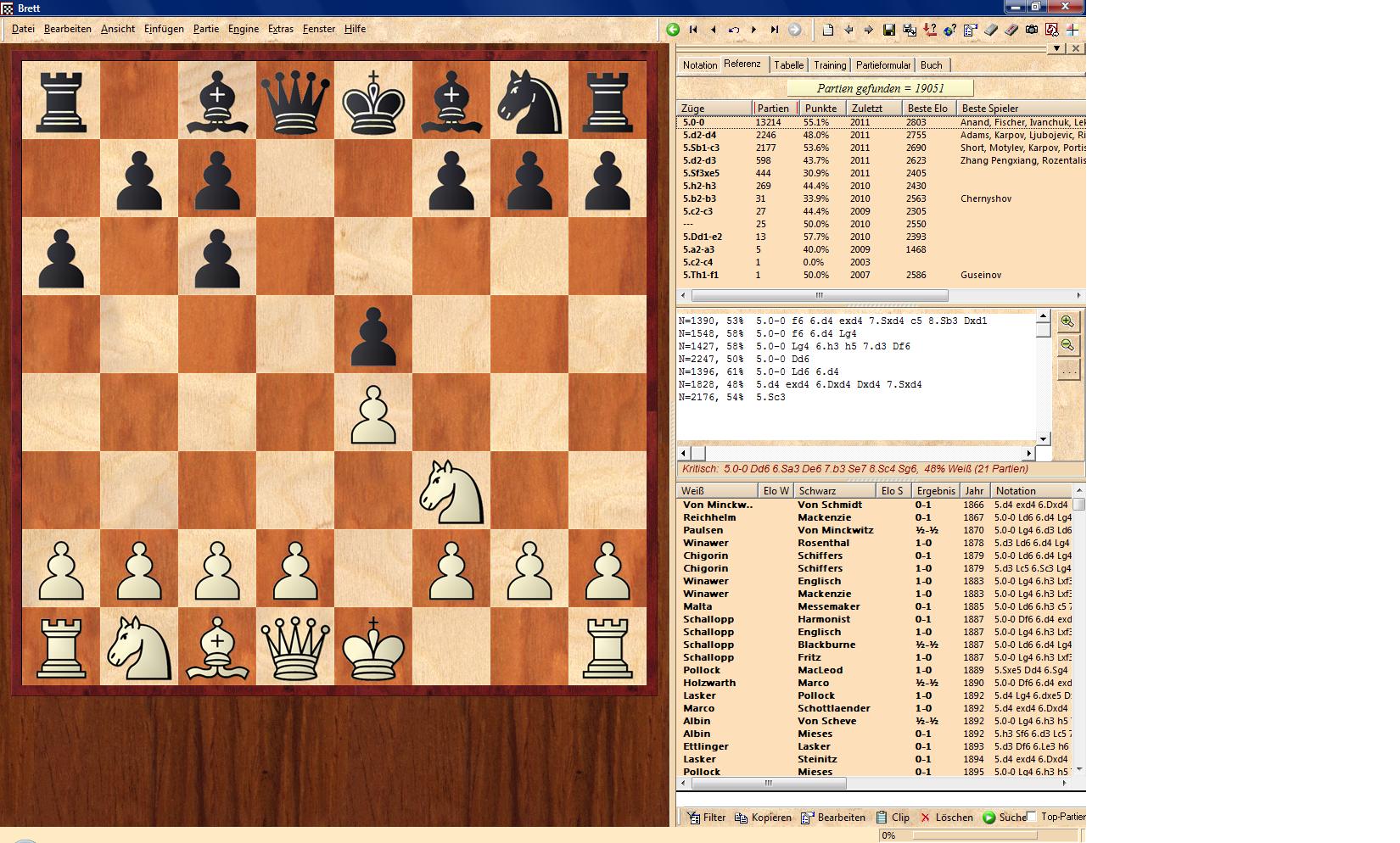Click the Filter button
Viewport: 1400px width, 843px height.
(x=706, y=818)
